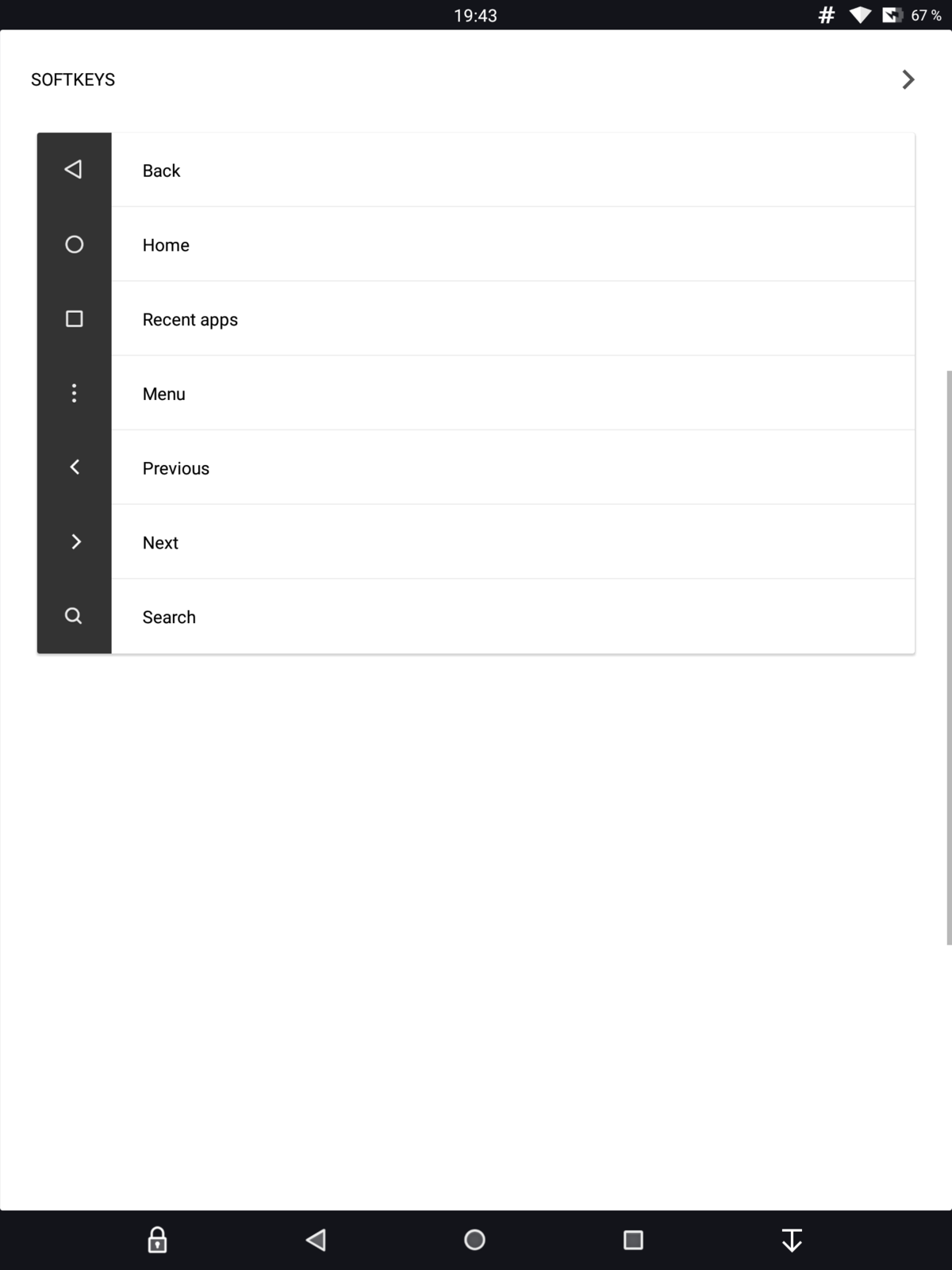Screen dimensions: 952x1270
Task: Click the Previous left-chevron icon
Action: pyautogui.click(x=74, y=468)
